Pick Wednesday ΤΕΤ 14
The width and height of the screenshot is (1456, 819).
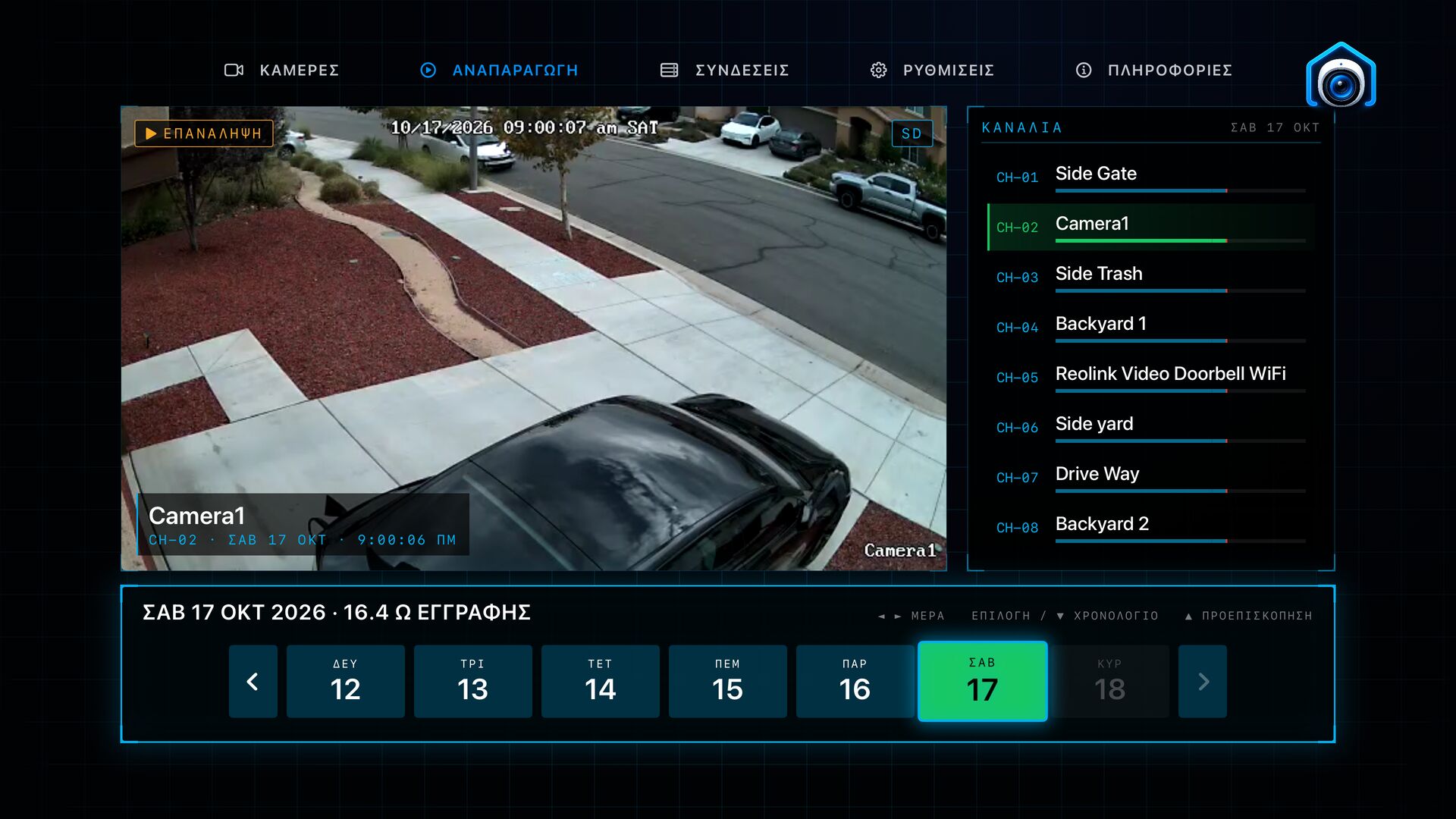coord(601,681)
